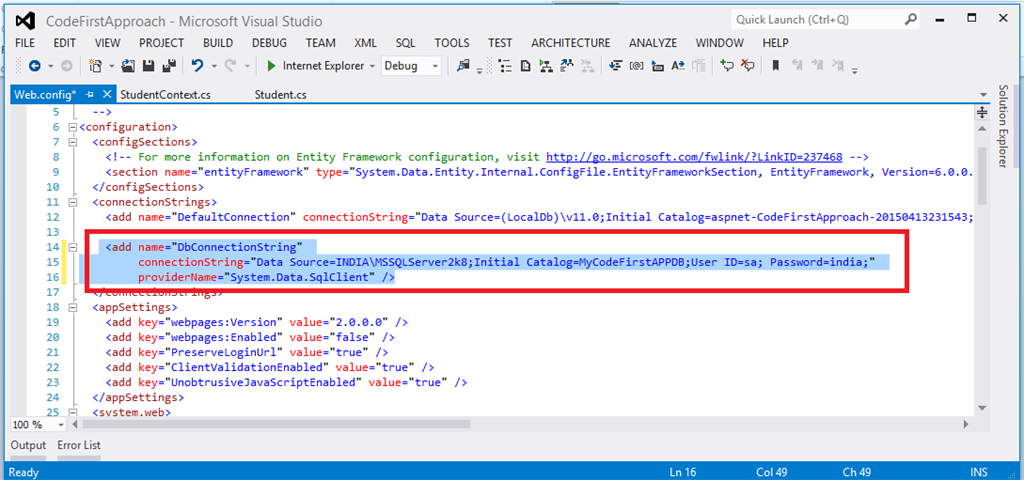The image size is (1024, 480).
Task: Click the New Project toolbar icon
Action: tap(95, 66)
